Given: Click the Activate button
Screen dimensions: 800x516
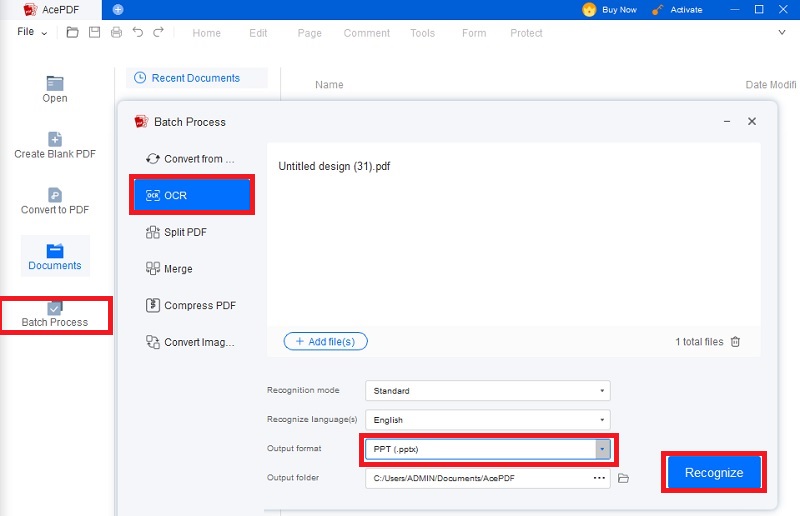Looking at the screenshot, I should pyautogui.click(x=677, y=10).
